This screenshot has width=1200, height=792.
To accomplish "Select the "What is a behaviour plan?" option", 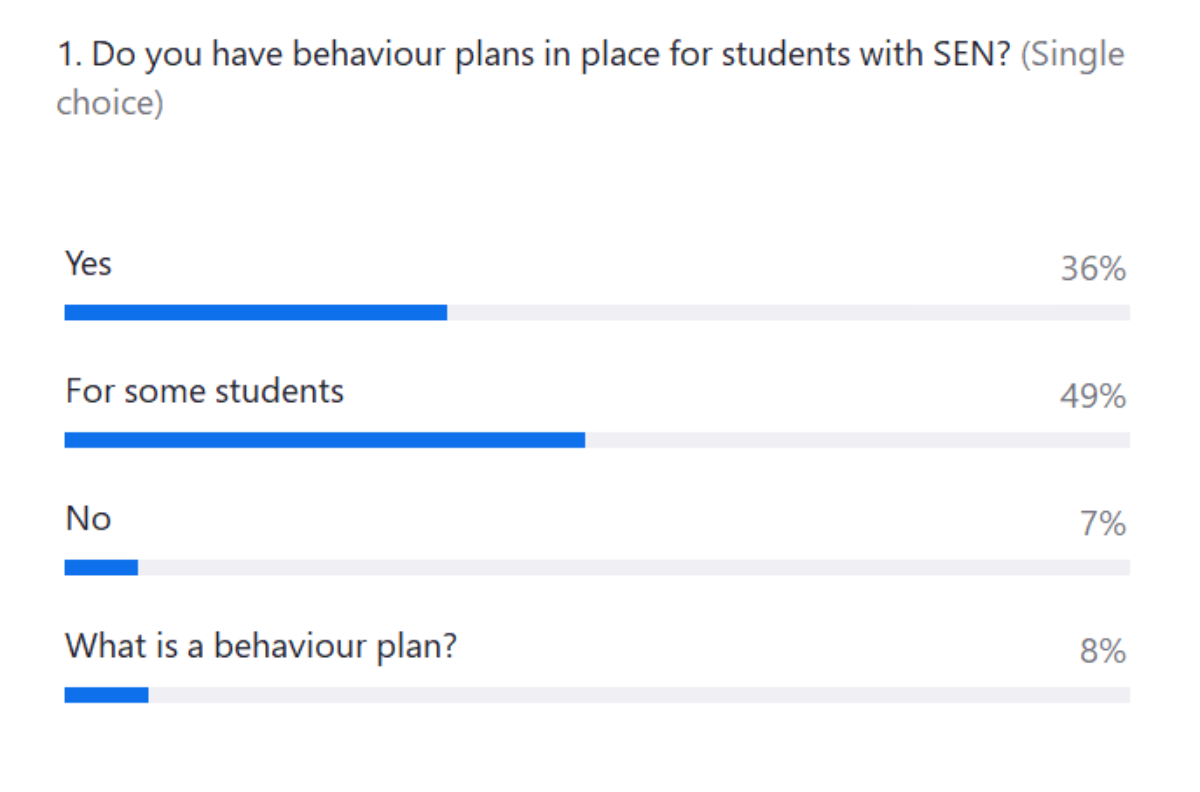I will (x=261, y=646).
